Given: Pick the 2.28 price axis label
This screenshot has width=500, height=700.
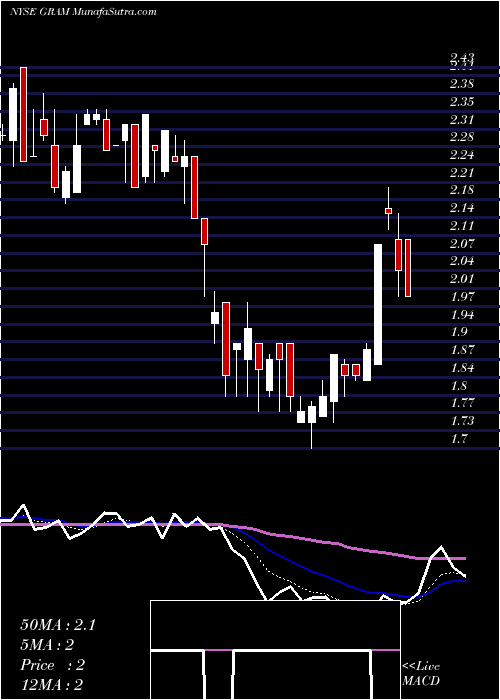Looking at the screenshot, I should 462,137.
